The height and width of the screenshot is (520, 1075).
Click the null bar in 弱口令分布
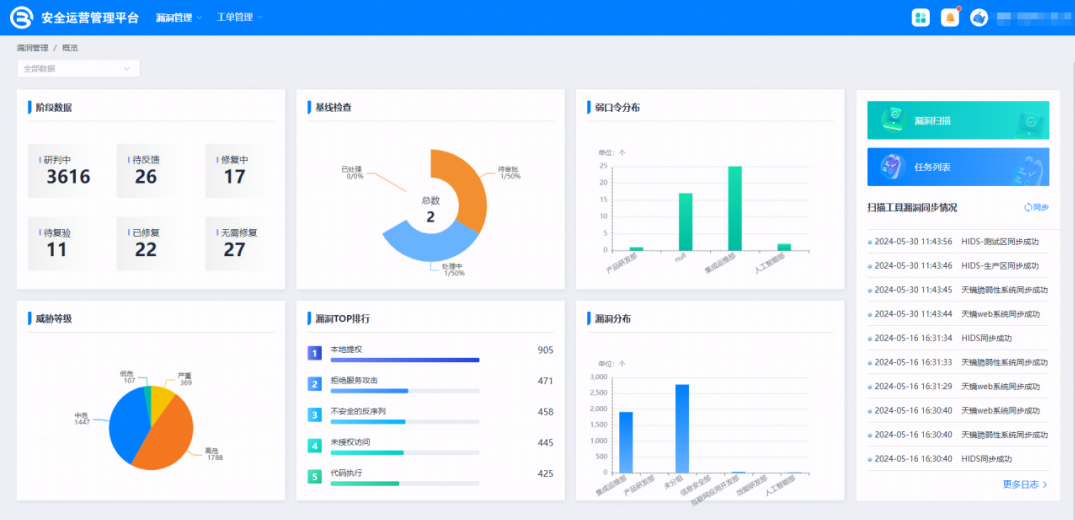(x=686, y=222)
